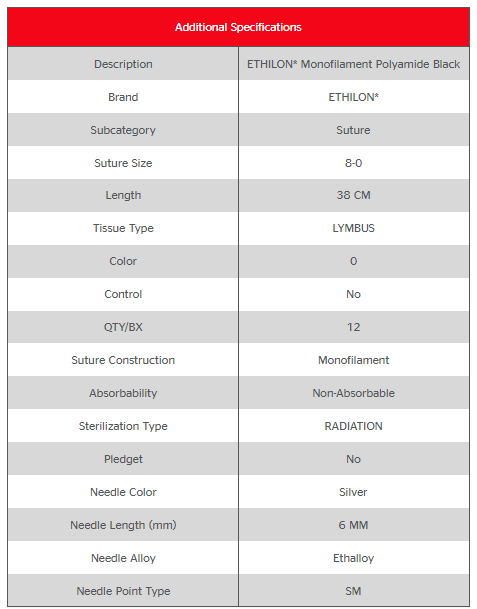Click the Needle Color value Silver
Image resolution: width=477 pixels, height=609 pixels.
(353, 492)
